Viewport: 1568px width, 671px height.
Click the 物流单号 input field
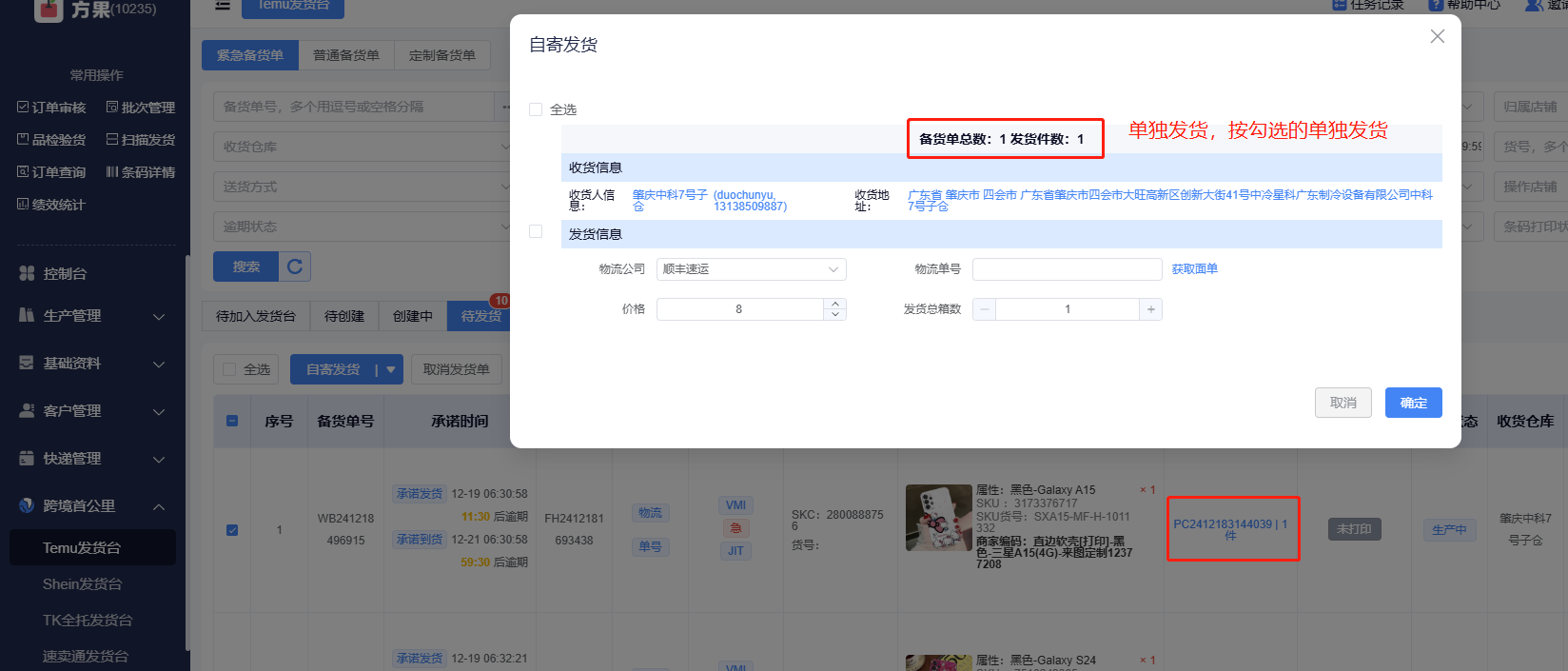point(1067,269)
